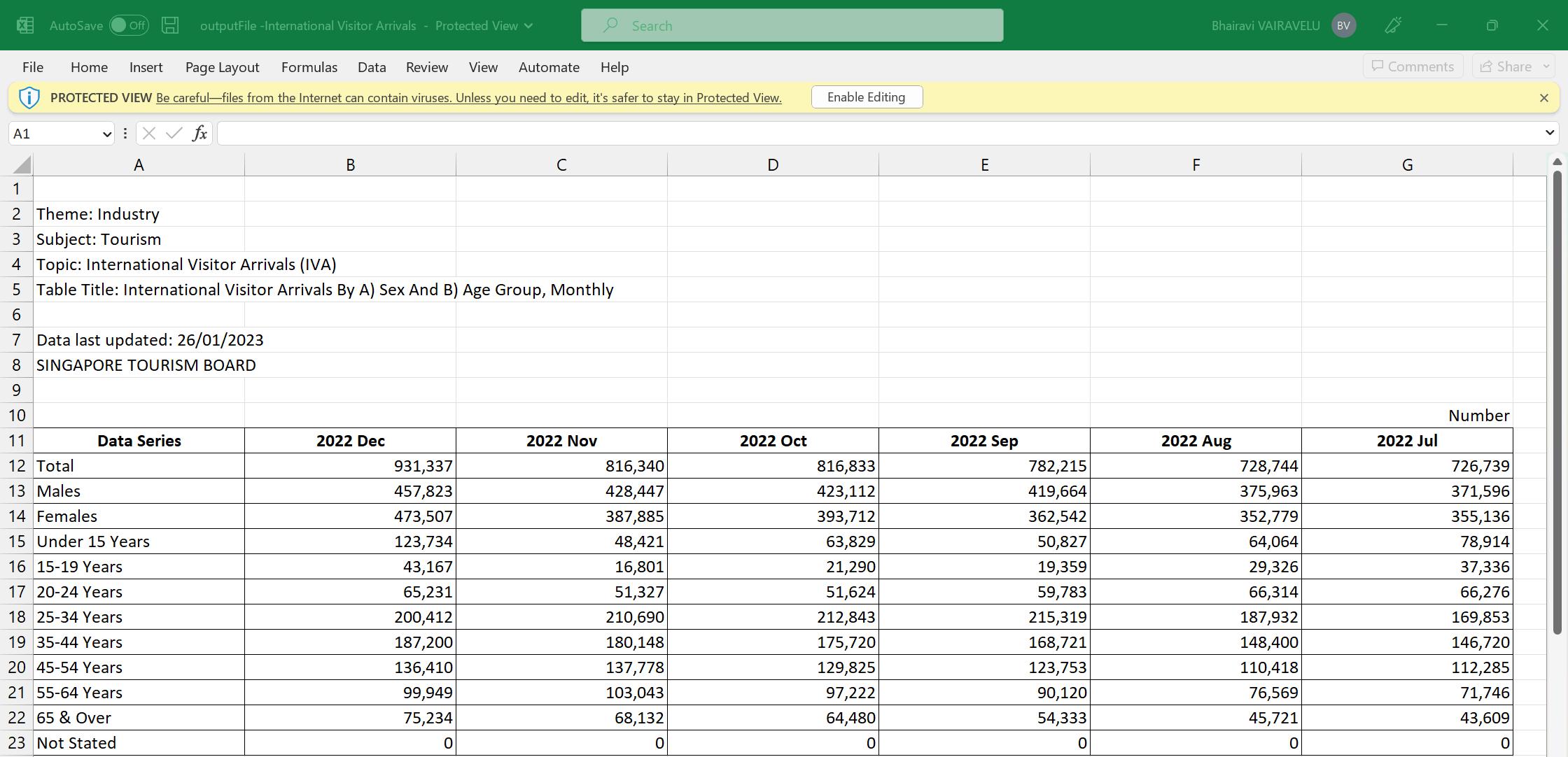Click the Insert Function fx icon
The image size is (1568, 757).
coord(200,133)
